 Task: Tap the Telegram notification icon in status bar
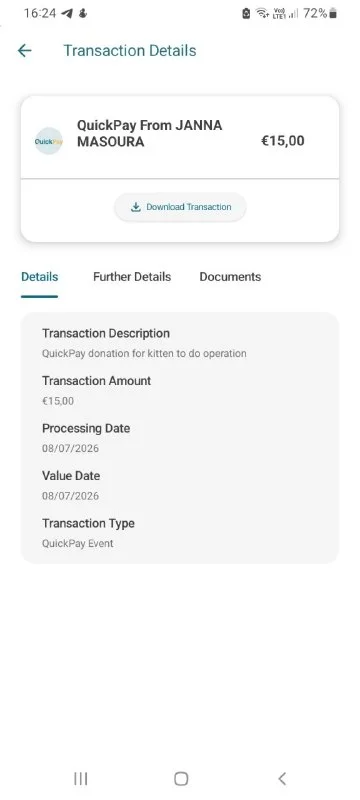pyautogui.click(x=67, y=14)
